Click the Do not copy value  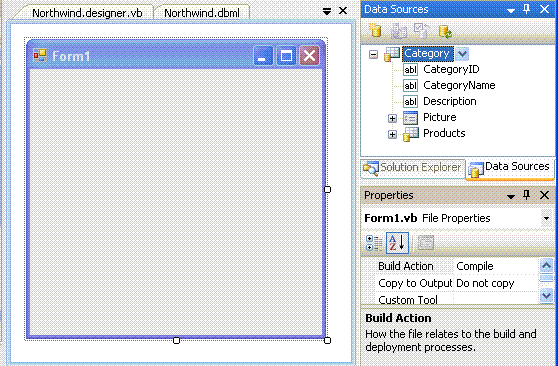[x=495, y=283]
